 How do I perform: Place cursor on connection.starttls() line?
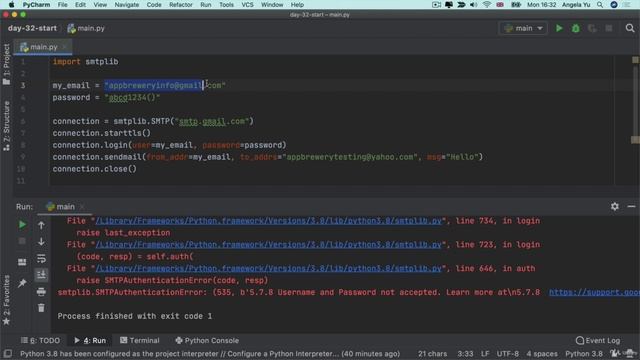click(101, 133)
